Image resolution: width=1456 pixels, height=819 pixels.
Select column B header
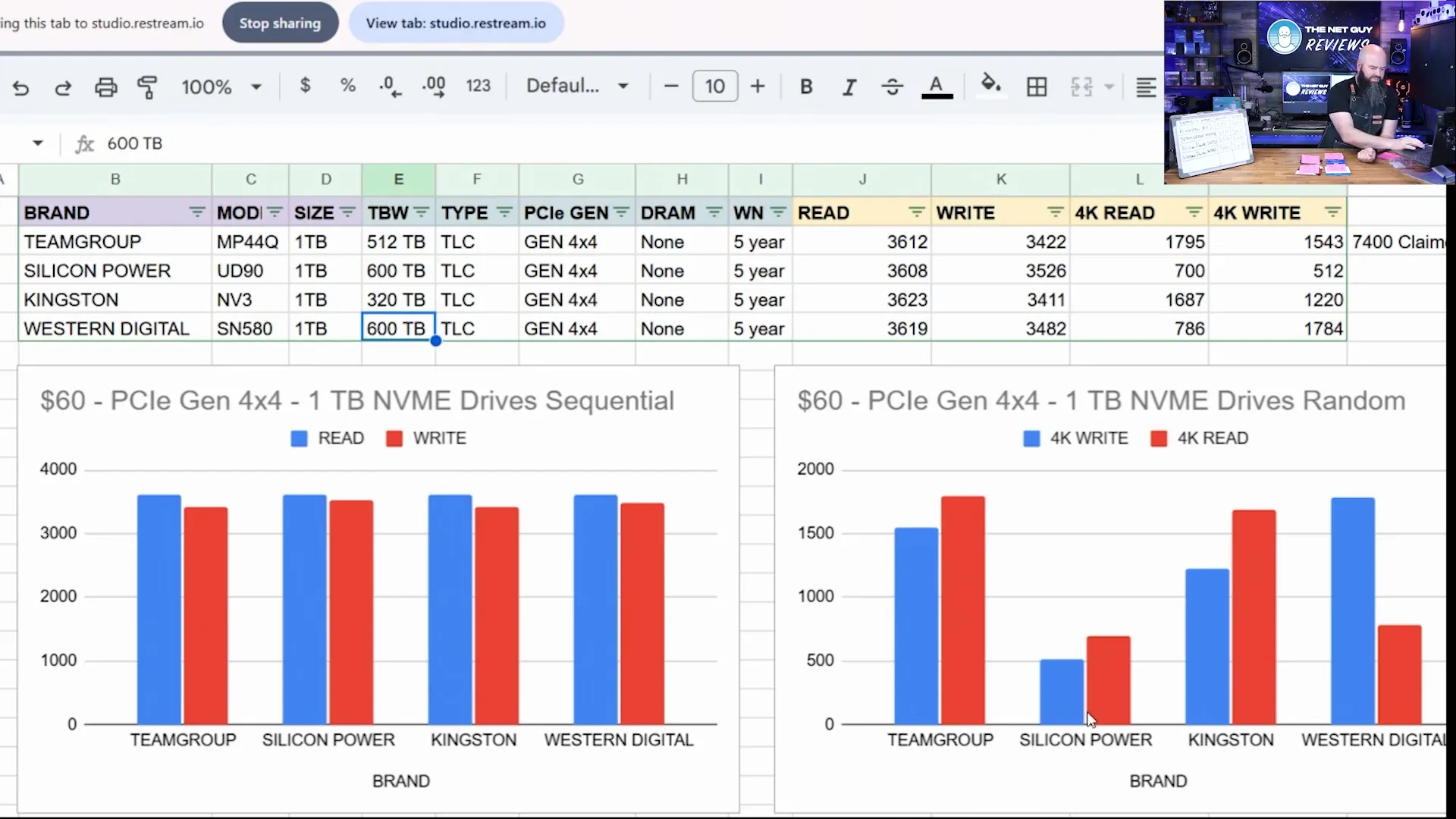coord(115,180)
